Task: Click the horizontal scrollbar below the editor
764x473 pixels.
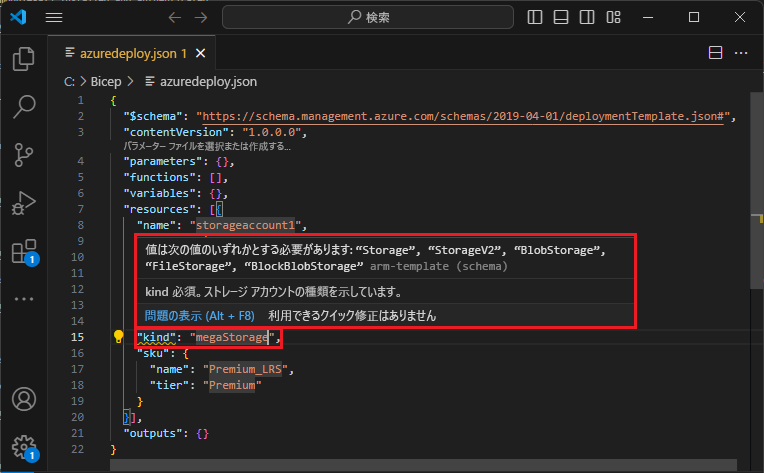Action: click(x=423, y=465)
